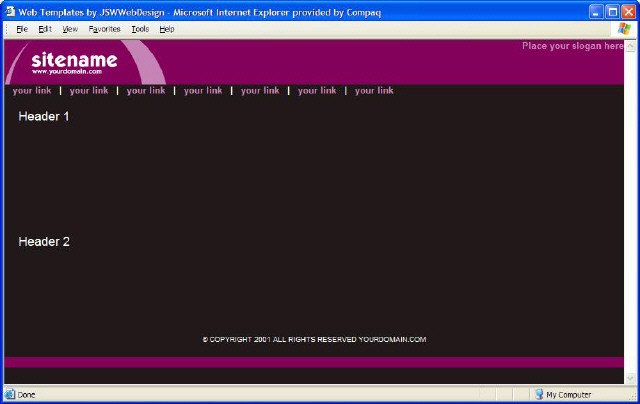Click the page icon beside Done status
The height and width of the screenshot is (404, 640).
(10, 395)
